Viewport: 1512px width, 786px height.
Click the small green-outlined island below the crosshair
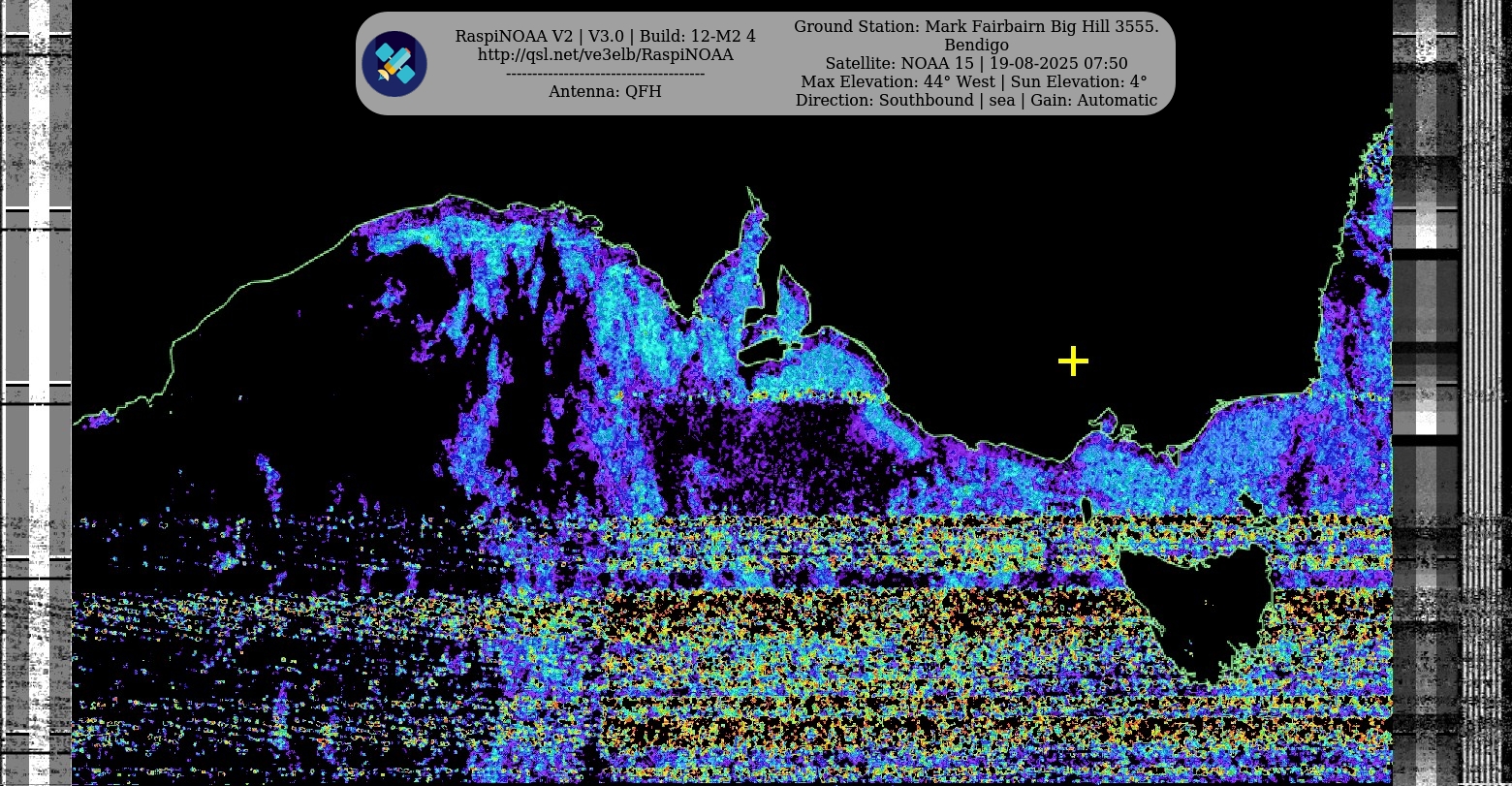tap(1103, 421)
